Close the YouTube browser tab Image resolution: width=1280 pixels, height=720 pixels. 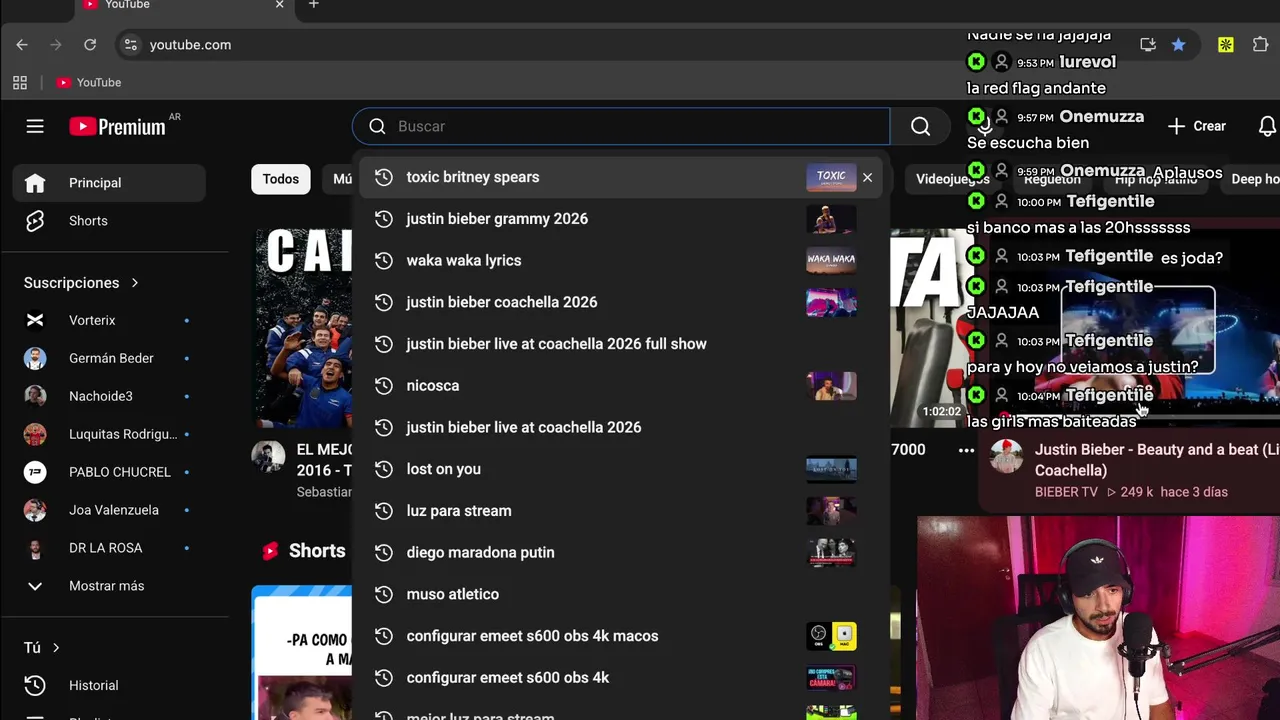point(279,5)
